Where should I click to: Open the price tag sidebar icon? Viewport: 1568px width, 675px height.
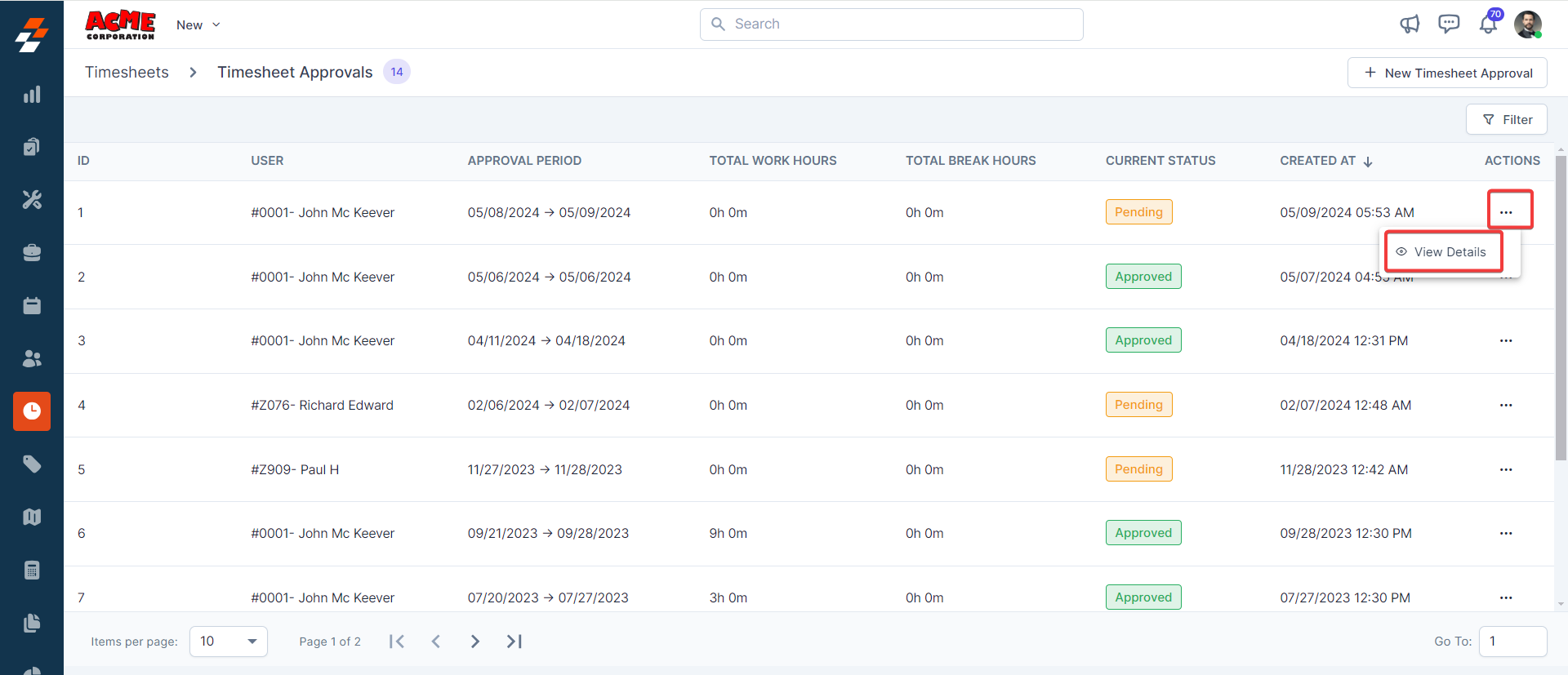32,464
